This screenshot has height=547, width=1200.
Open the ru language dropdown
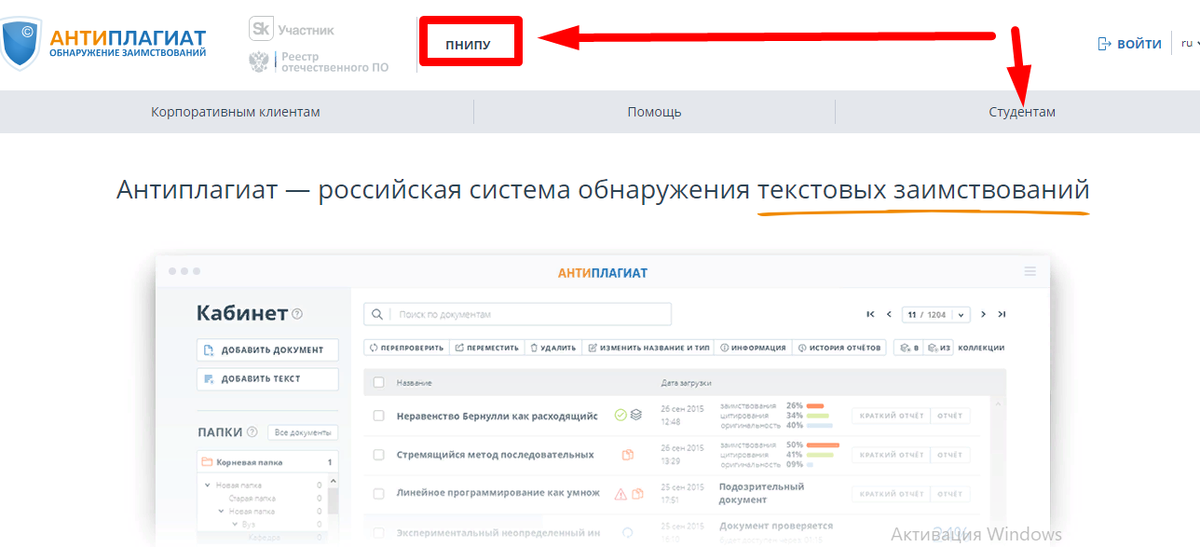coord(1190,43)
